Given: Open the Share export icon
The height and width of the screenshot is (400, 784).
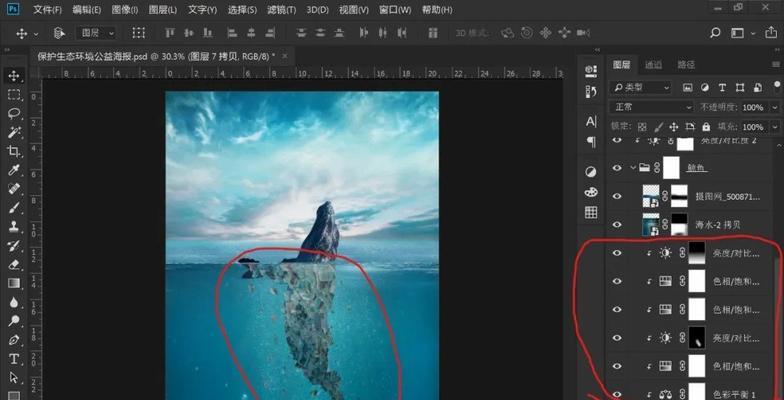Looking at the screenshot, I should tap(770, 33).
